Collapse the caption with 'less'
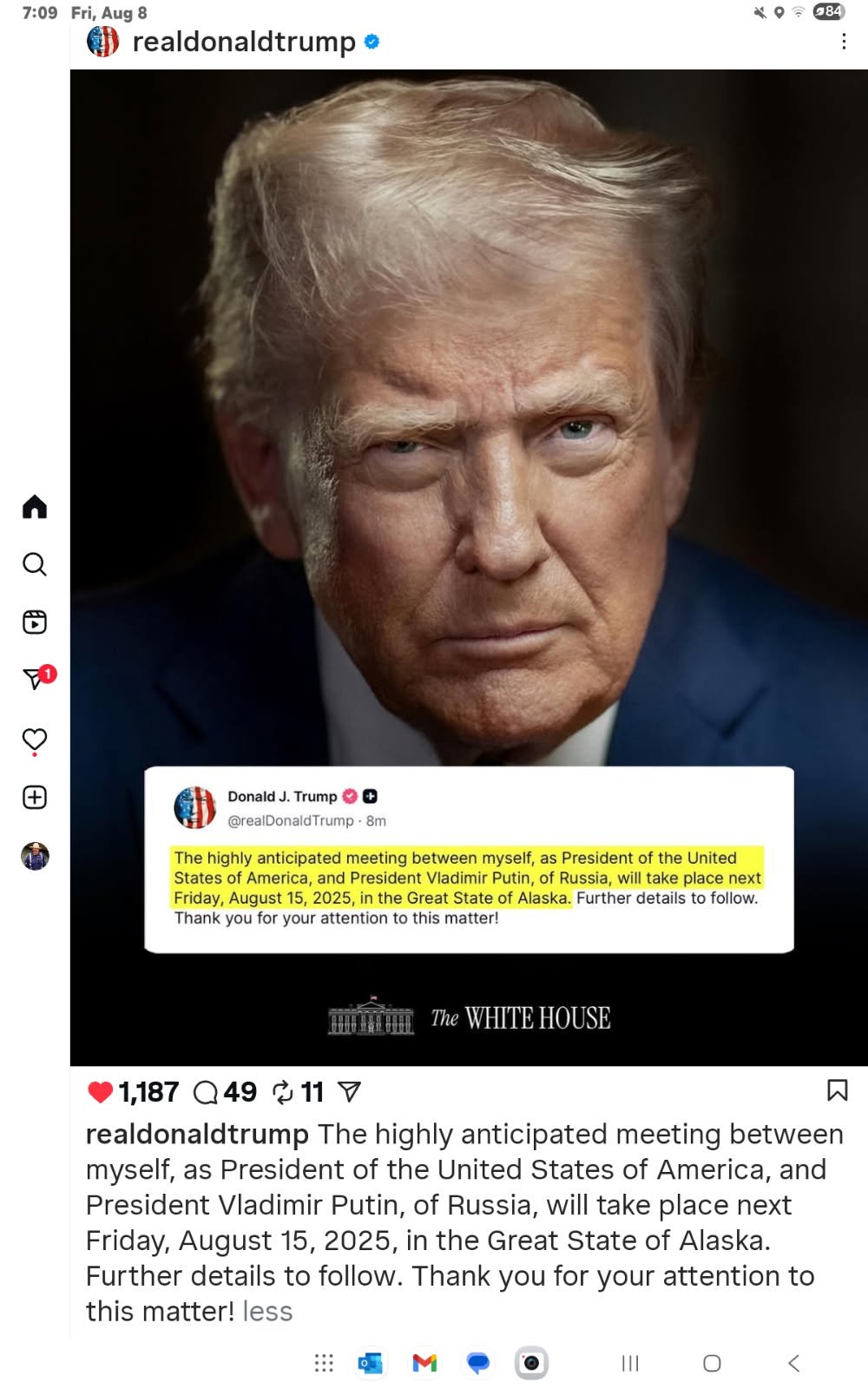 (x=267, y=1311)
